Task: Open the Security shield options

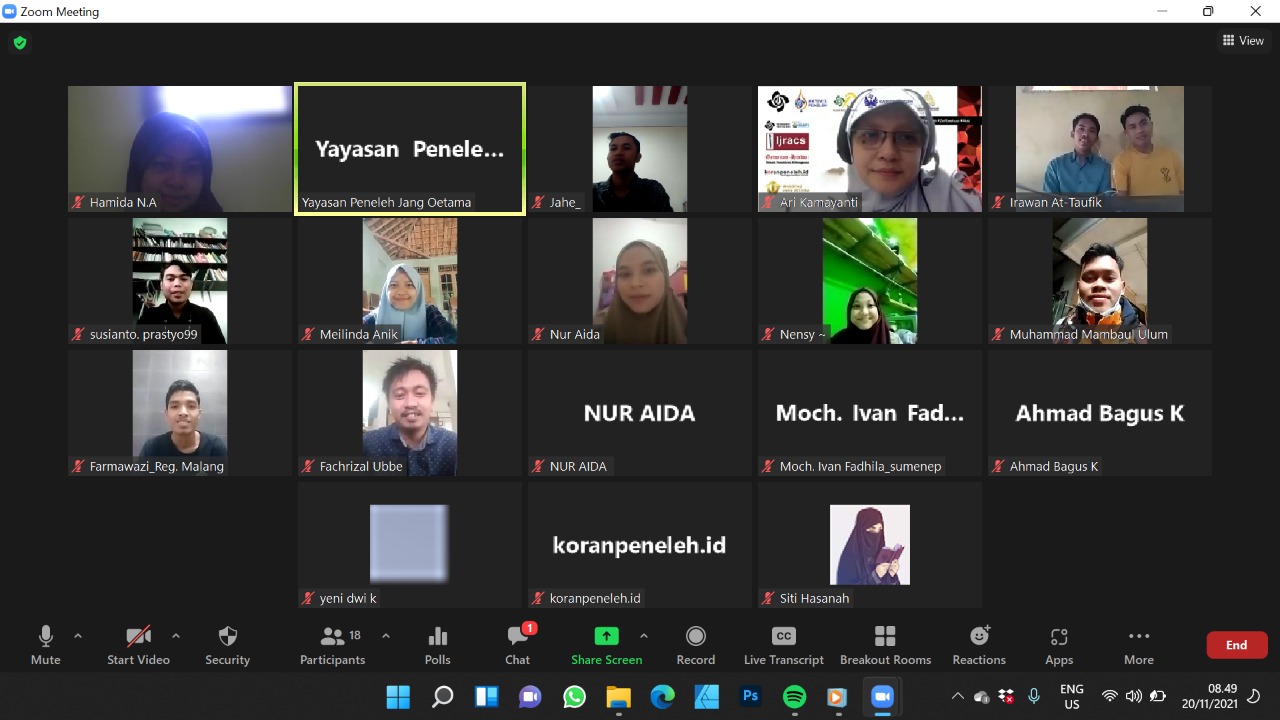Action: click(227, 645)
